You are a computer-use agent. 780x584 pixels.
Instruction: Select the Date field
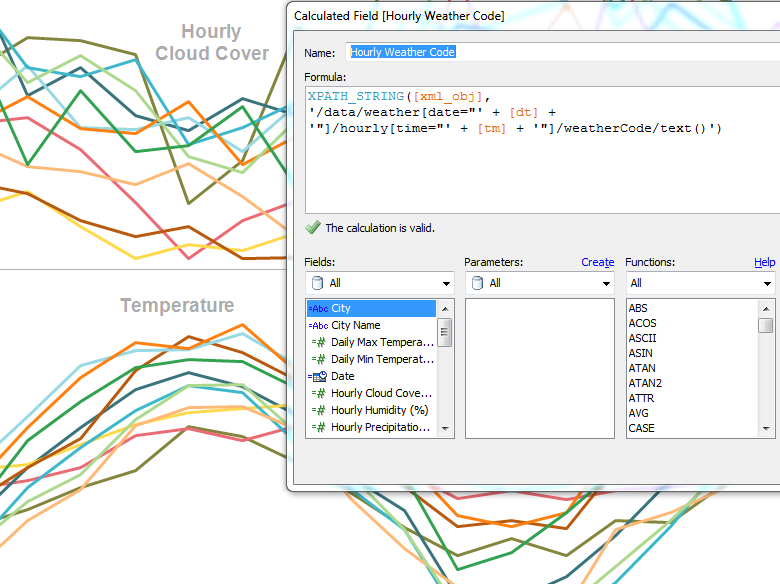point(371,376)
